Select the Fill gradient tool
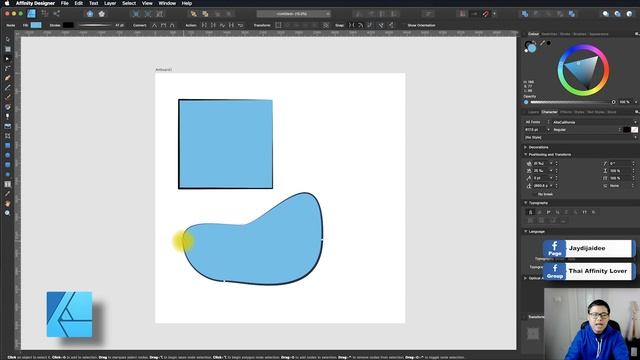 coord(7,107)
